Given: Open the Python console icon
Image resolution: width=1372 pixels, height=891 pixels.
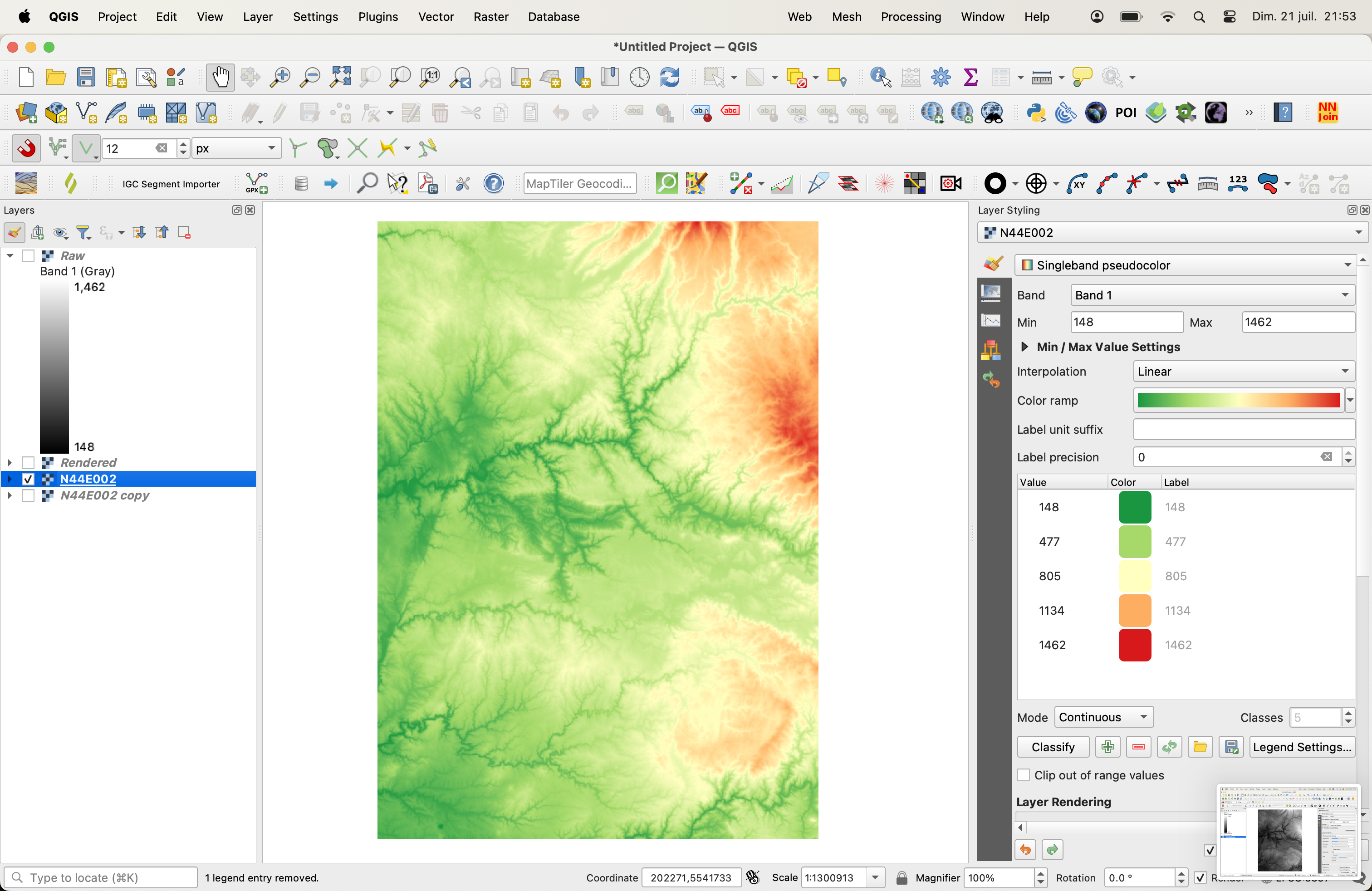Looking at the screenshot, I should pyautogui.click(x=1037, y=113).
